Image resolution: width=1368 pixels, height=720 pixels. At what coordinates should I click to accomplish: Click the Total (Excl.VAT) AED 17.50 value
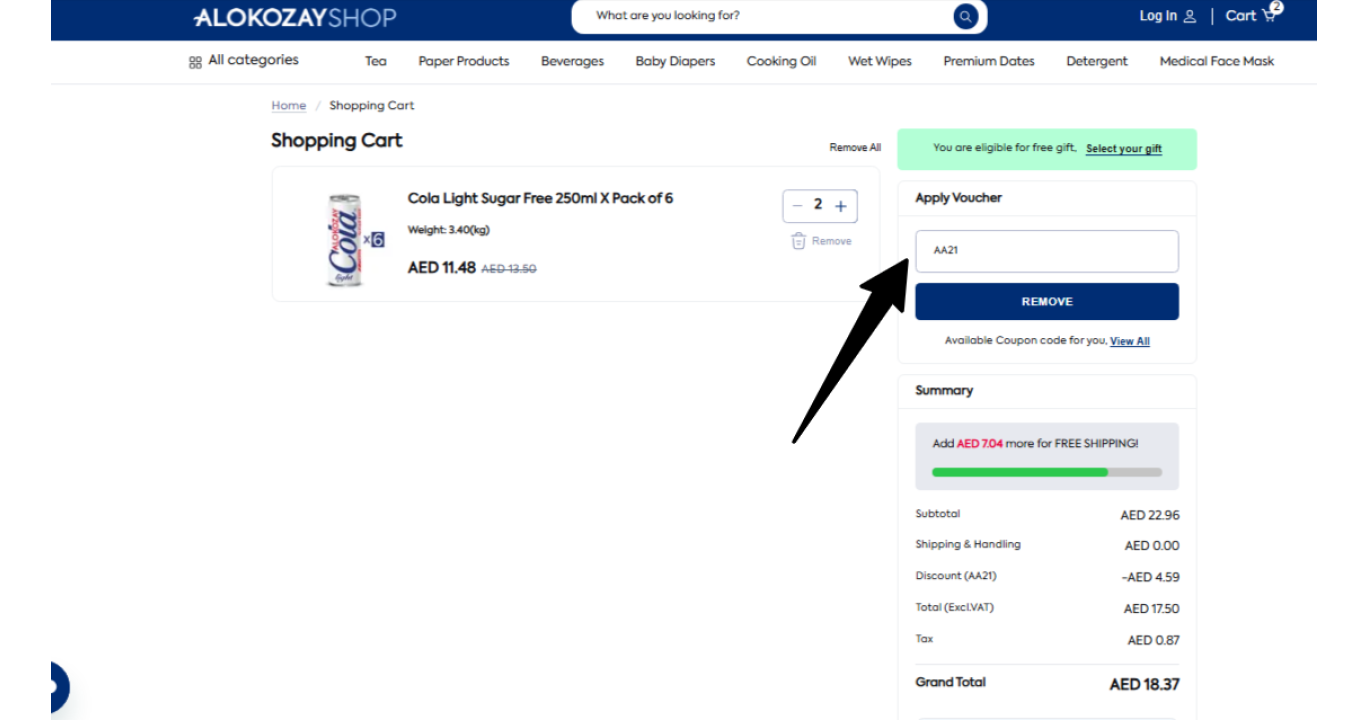pyautogui.click(x=1152, y=609)
